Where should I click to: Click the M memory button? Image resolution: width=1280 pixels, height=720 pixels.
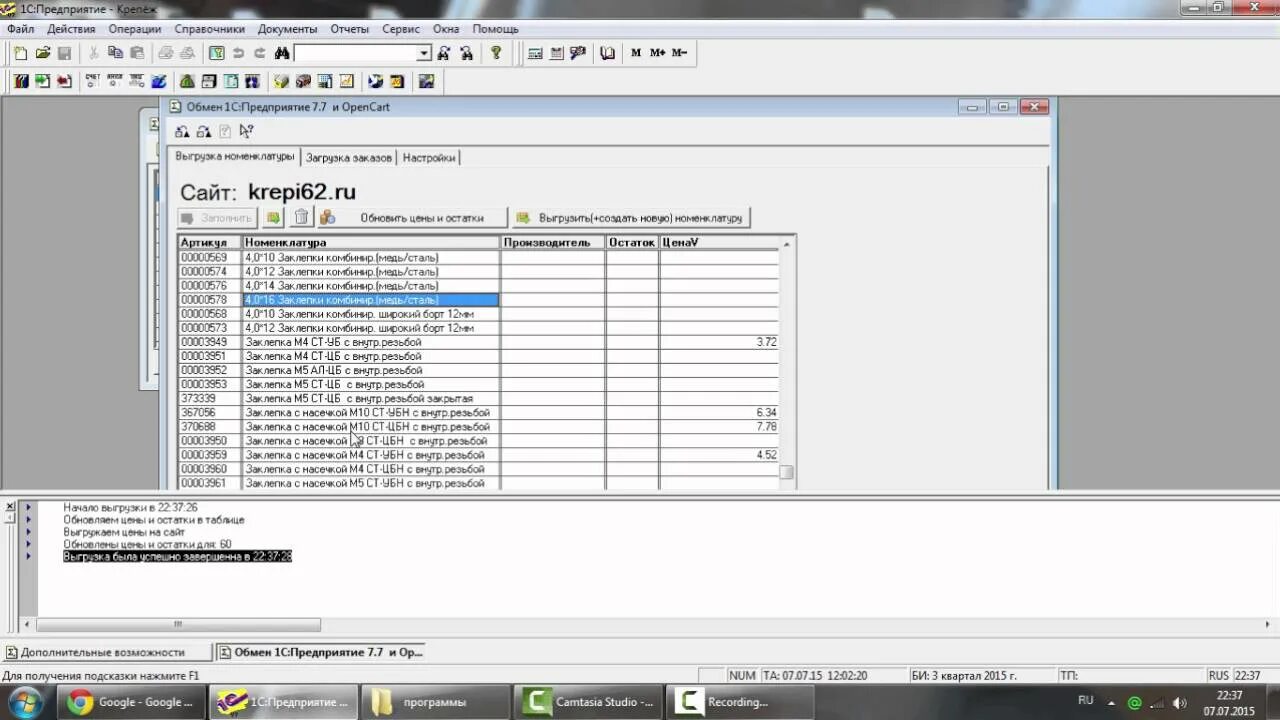tap(636, 53)
